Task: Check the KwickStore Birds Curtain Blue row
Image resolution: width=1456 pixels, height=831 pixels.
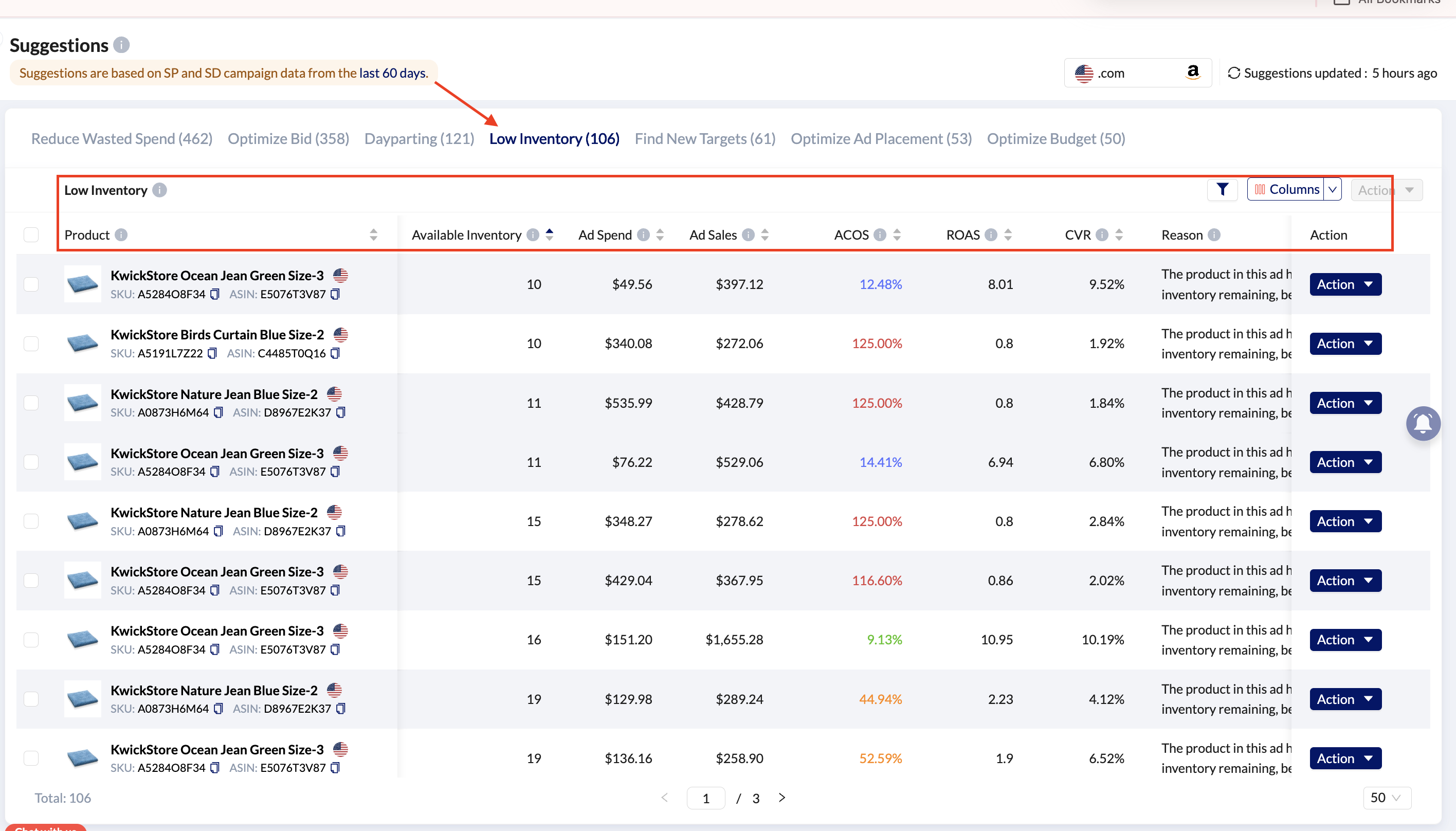Action: click(31, 344)
